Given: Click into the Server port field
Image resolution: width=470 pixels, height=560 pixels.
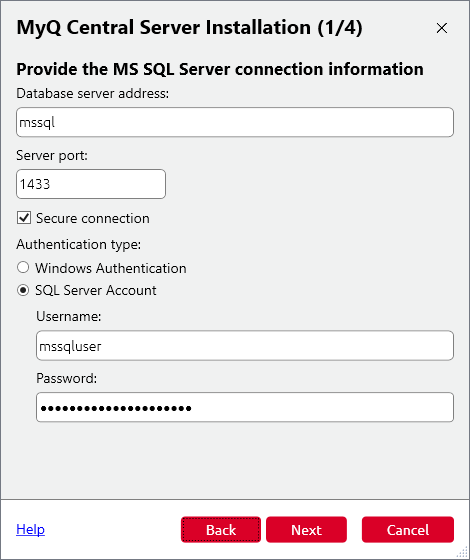Looking at the screenshot, I should [91, 184].
